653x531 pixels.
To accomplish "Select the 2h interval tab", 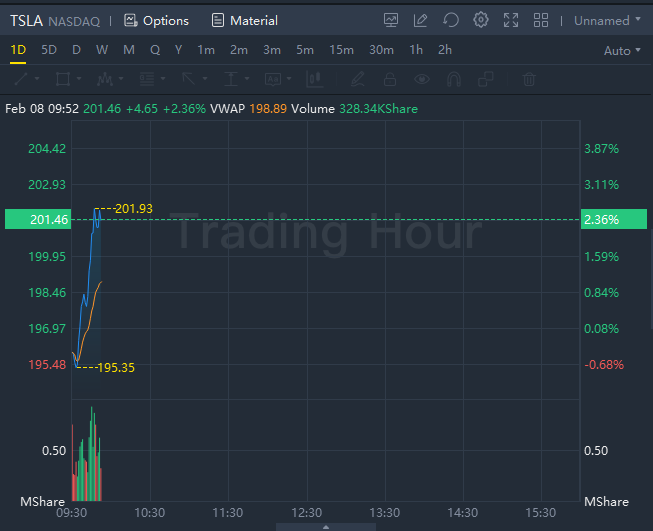I will click(x=445, y=50).
